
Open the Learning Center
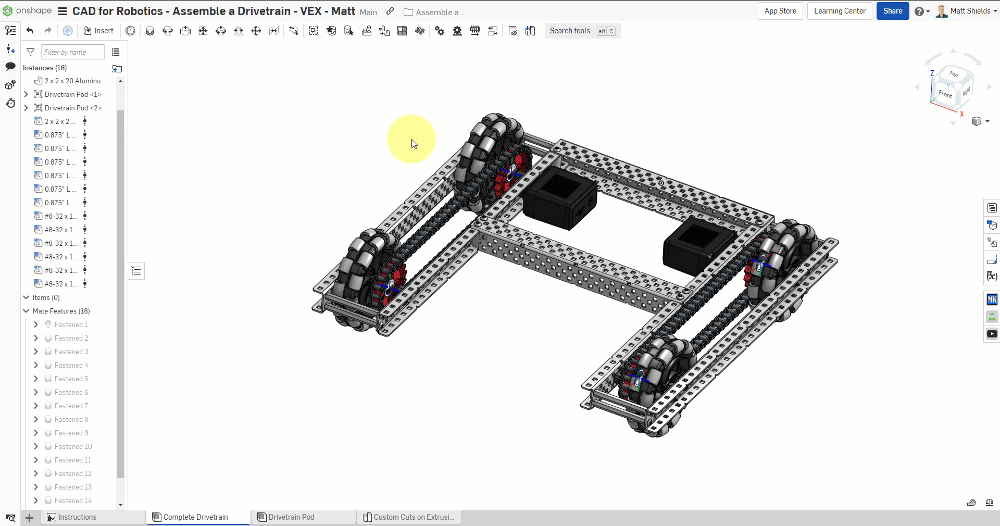(x=840, y=11)
